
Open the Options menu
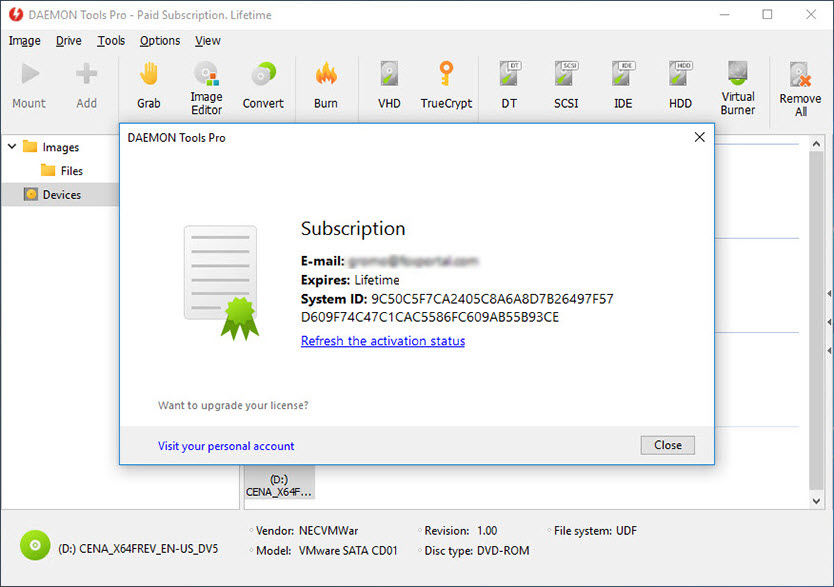(160, 41)
